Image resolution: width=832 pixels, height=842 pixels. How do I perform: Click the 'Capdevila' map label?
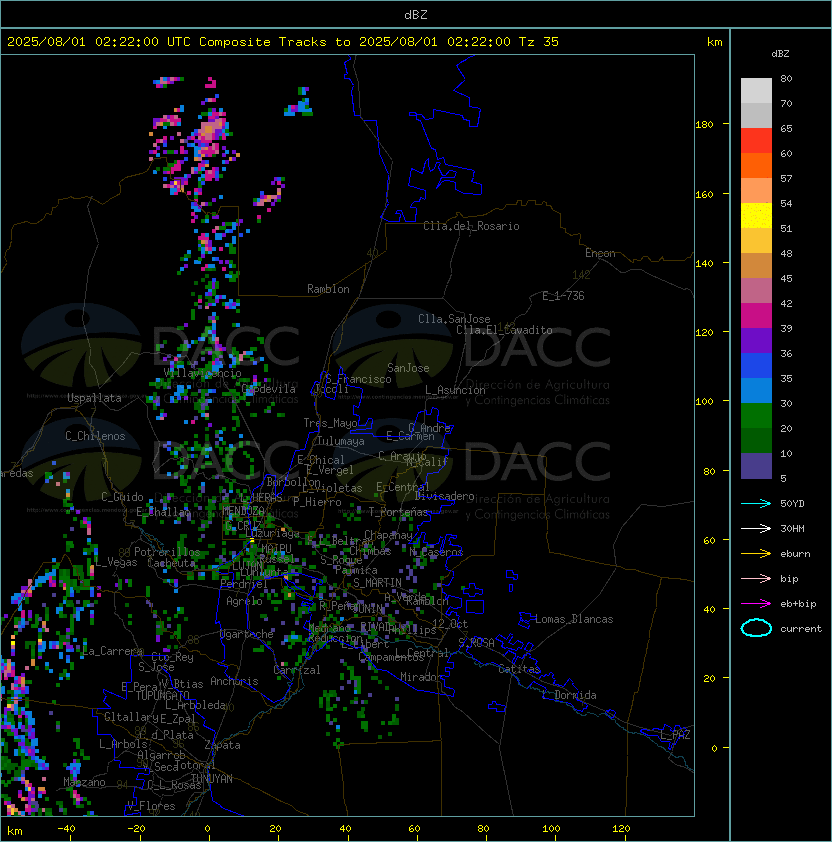pos(269,389)
